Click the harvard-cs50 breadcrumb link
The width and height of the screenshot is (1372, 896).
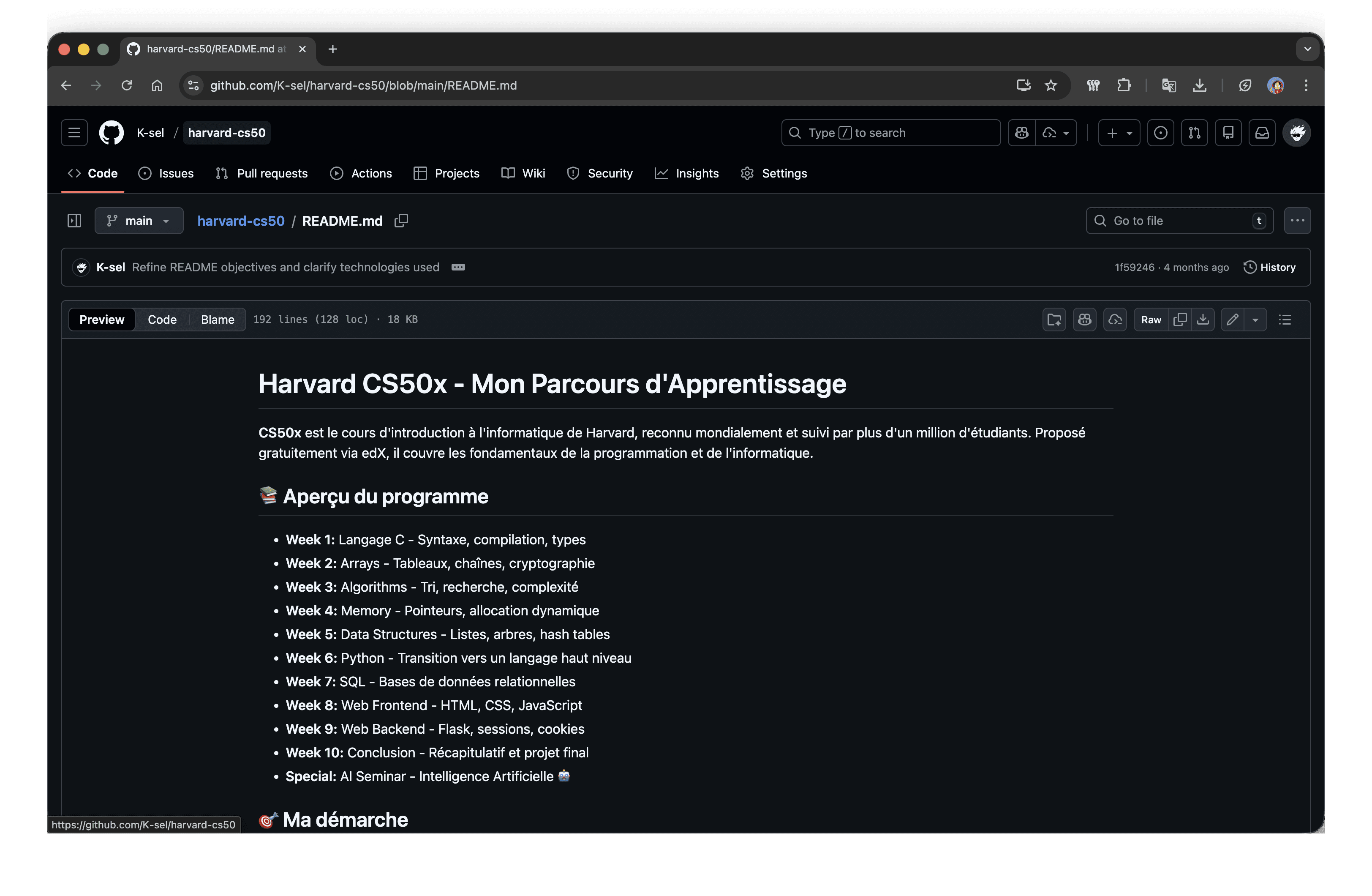point(241,220)
